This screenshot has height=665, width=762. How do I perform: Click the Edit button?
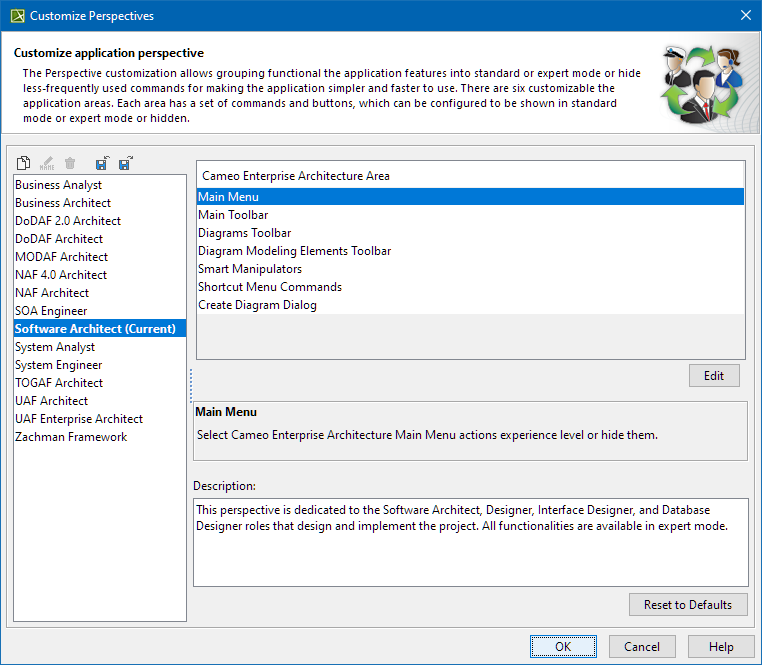714,375
